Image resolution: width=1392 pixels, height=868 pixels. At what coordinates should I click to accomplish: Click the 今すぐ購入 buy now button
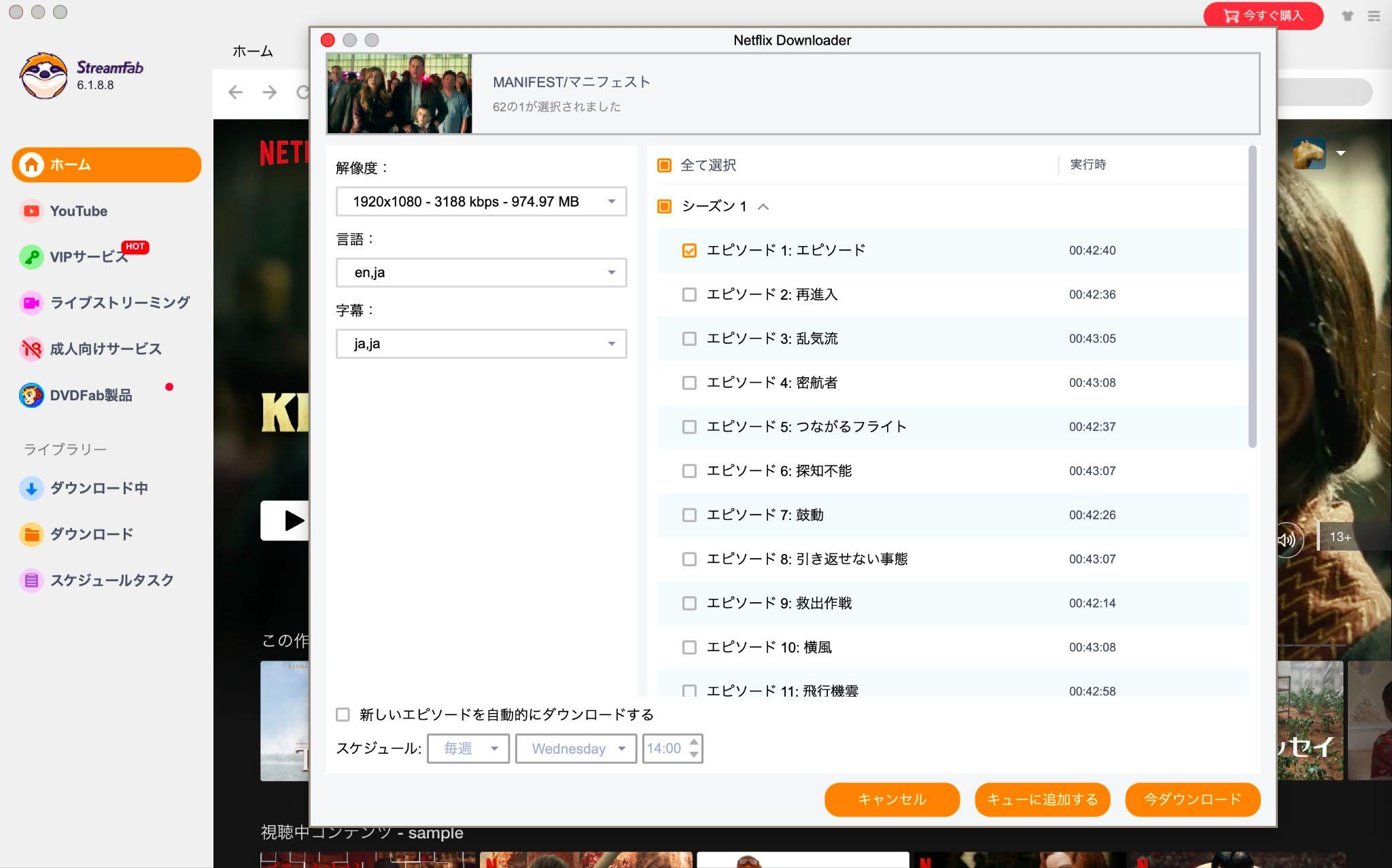click(1264, 16)
